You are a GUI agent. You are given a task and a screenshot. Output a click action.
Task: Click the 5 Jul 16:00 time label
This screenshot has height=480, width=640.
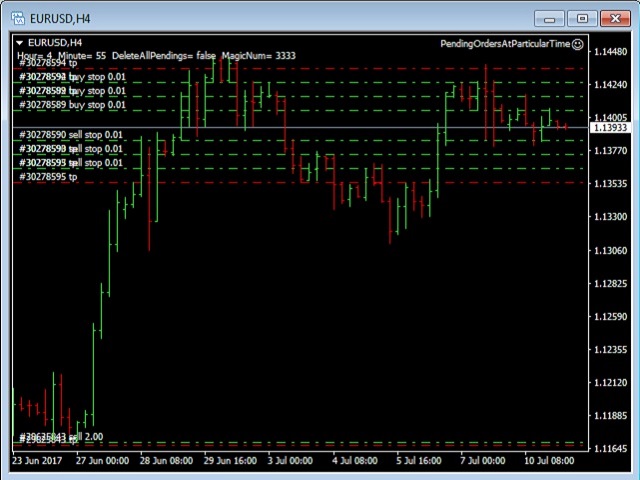(418, 461)
